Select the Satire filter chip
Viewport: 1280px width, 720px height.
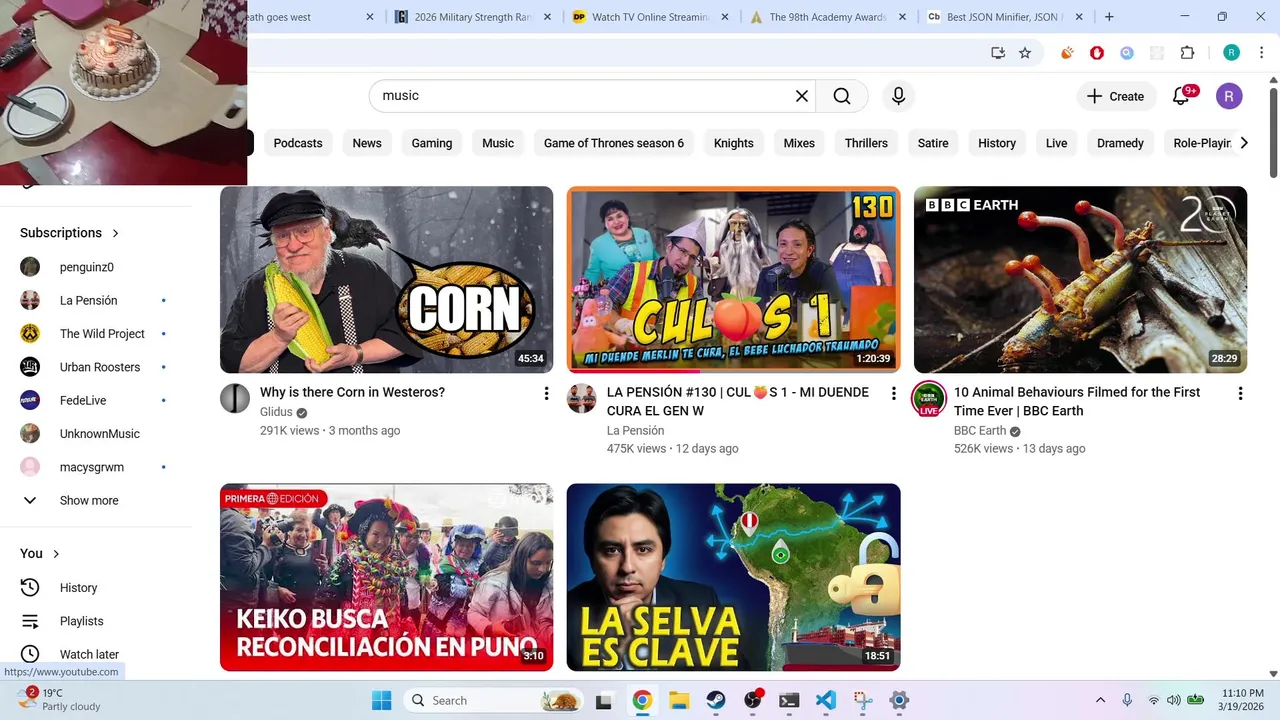tap(933, 143)
